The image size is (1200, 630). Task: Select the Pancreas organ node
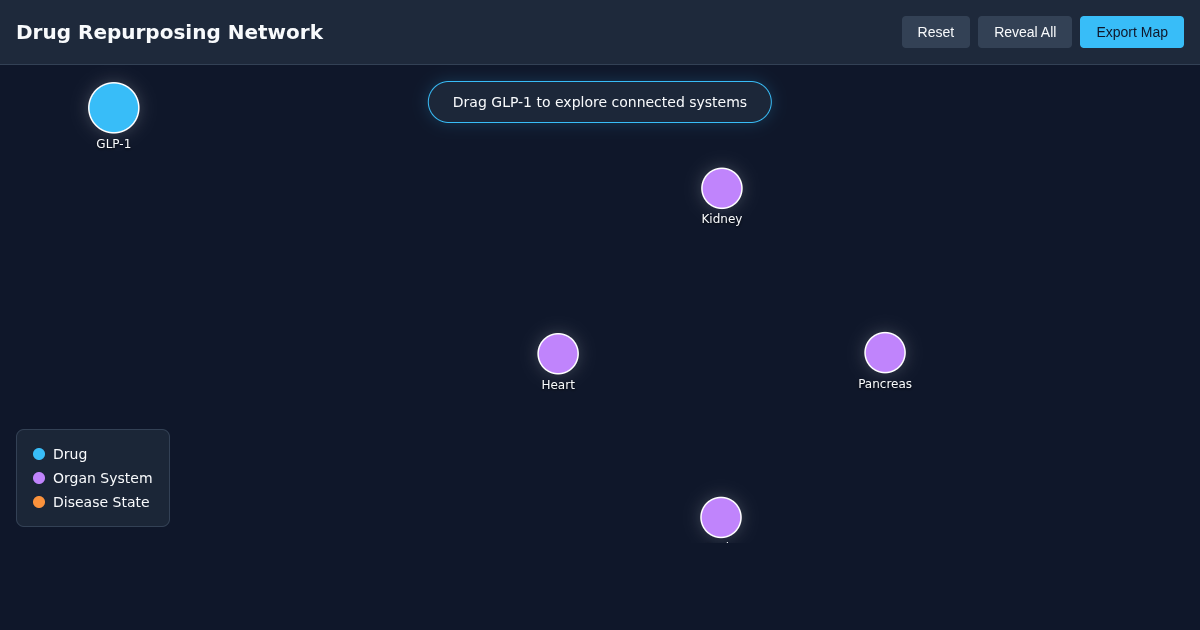point(885,353)
